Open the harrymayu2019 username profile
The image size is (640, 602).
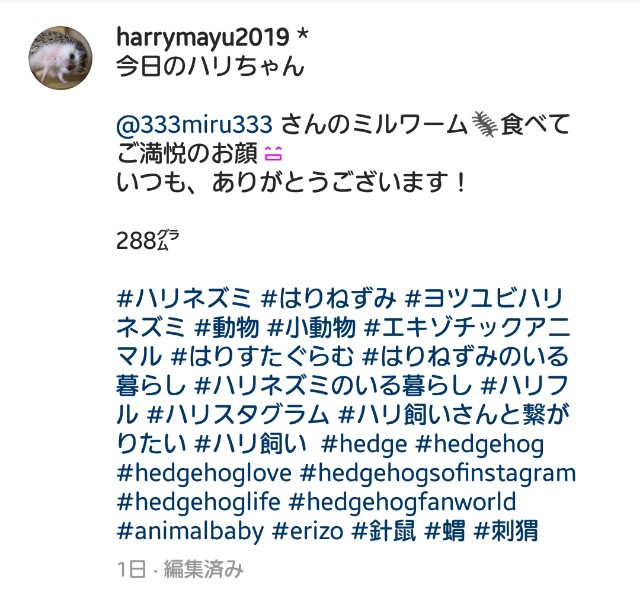coord(203,38)
